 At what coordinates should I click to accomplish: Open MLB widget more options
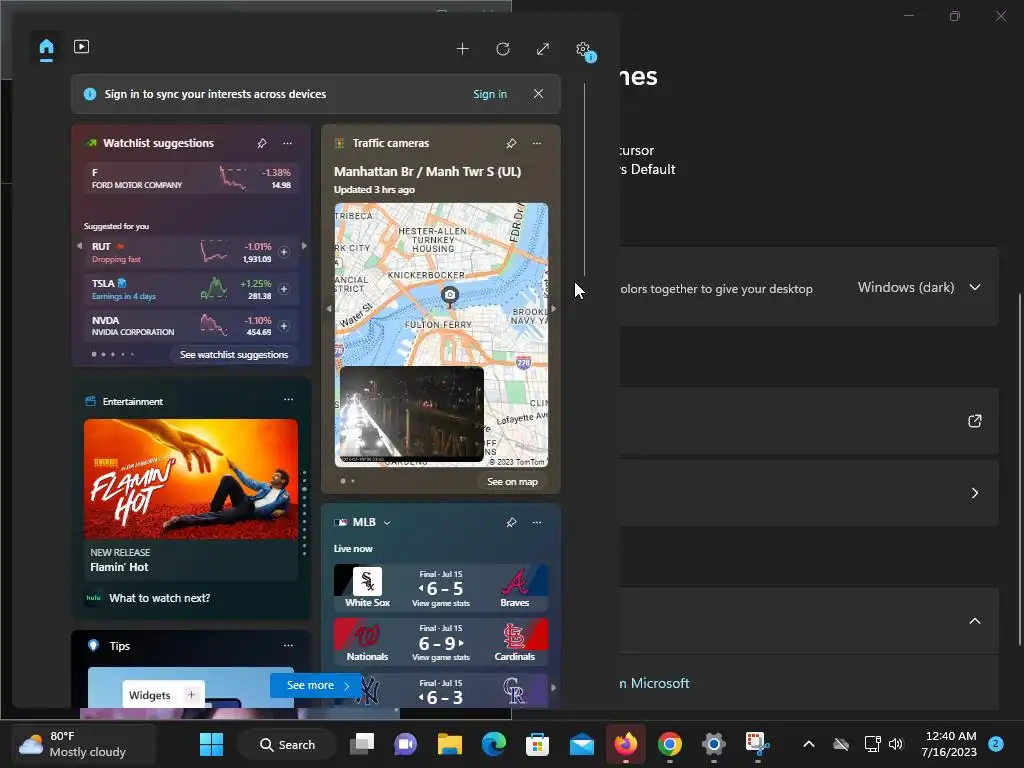[537, 522]
